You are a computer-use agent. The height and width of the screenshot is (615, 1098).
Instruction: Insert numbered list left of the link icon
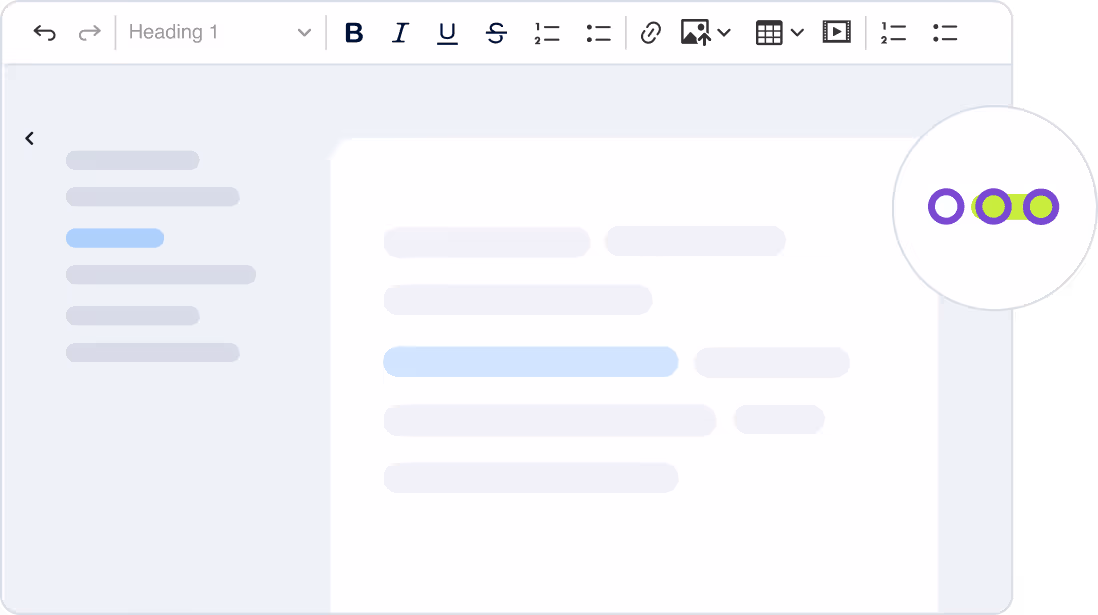point(546,33)
